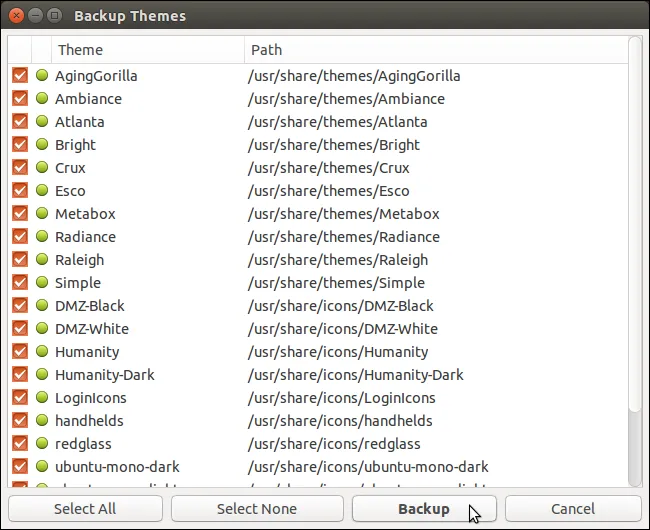Click the path /usr/share/themes/Crux
This screenshot has width=650, height=530.
[x=328, y=168]
